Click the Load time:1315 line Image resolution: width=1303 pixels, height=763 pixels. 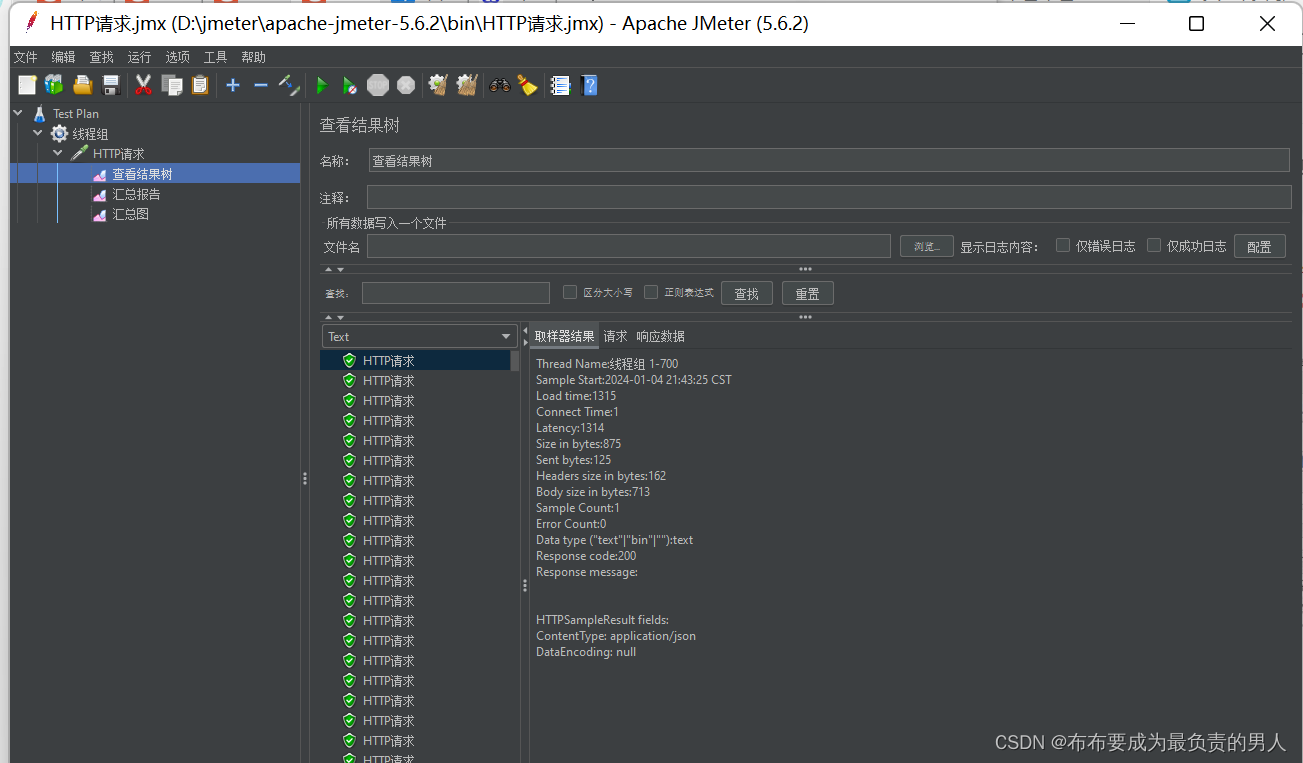(576, 396)
